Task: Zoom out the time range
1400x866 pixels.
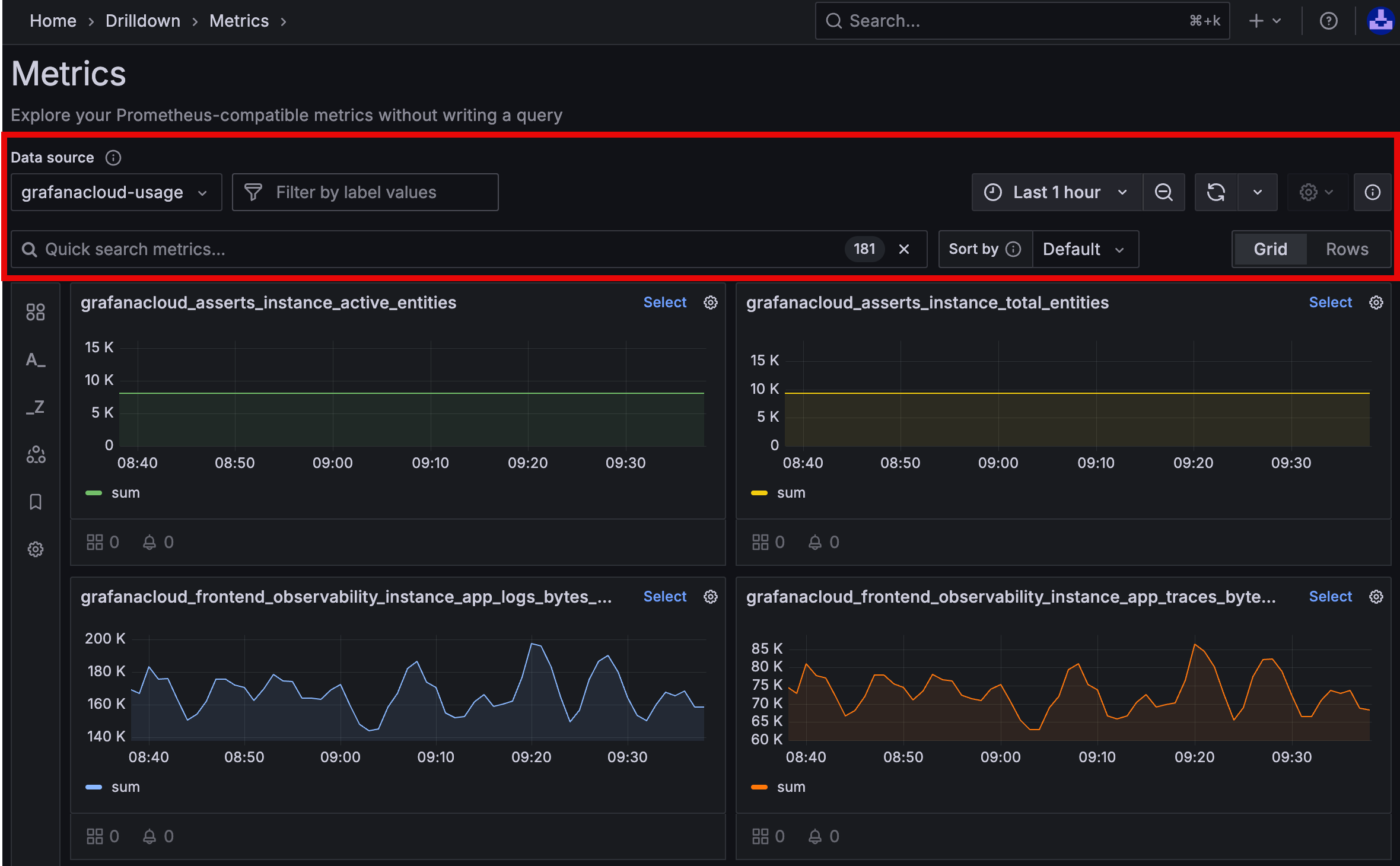Action: coord(1164,192)
